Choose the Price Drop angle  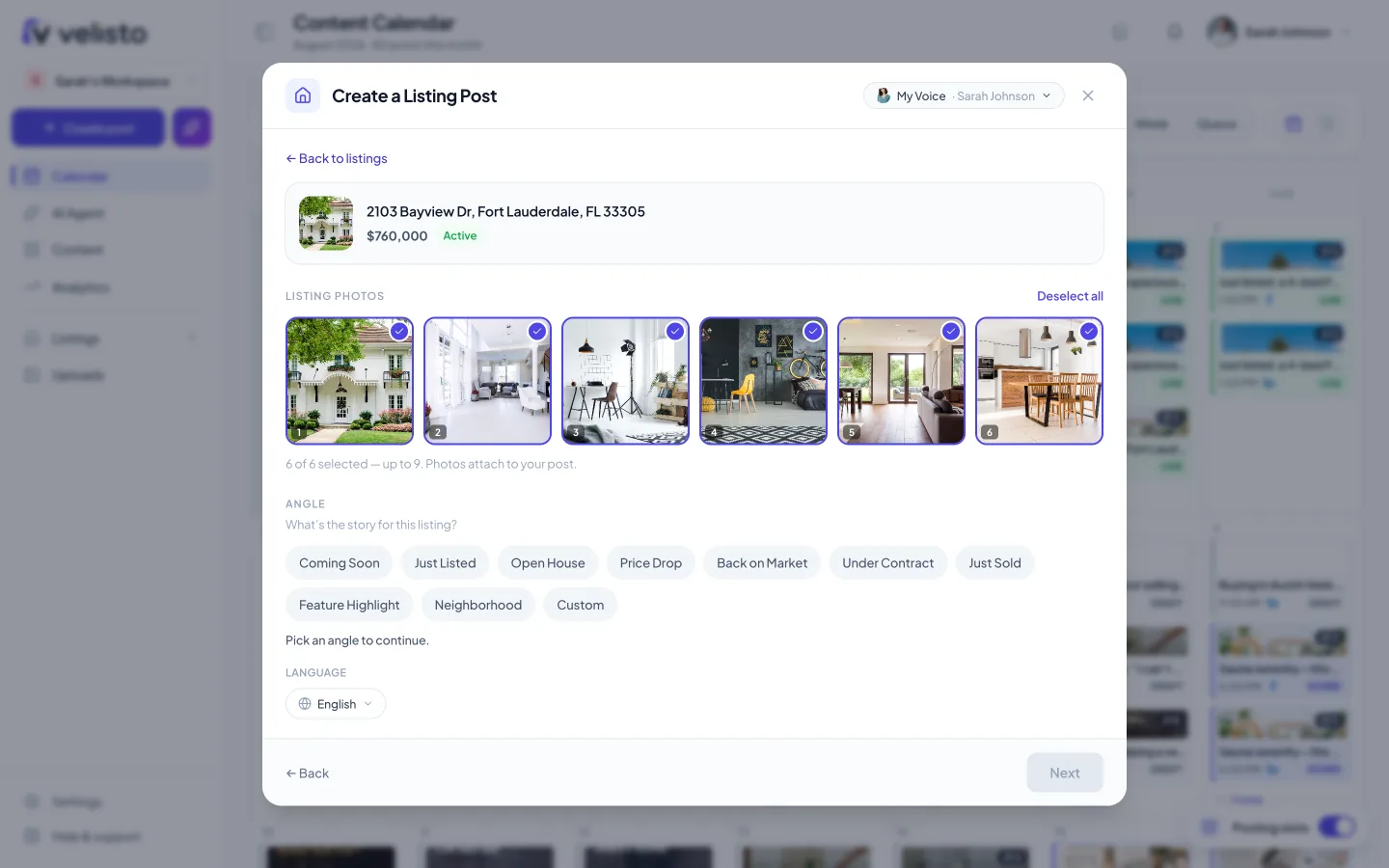click(651, 563)
